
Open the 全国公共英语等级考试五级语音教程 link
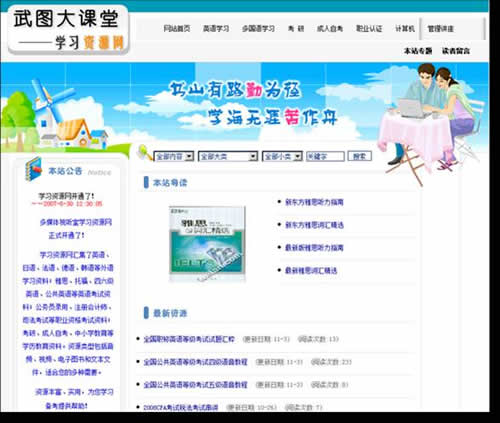tap(195, 385)
